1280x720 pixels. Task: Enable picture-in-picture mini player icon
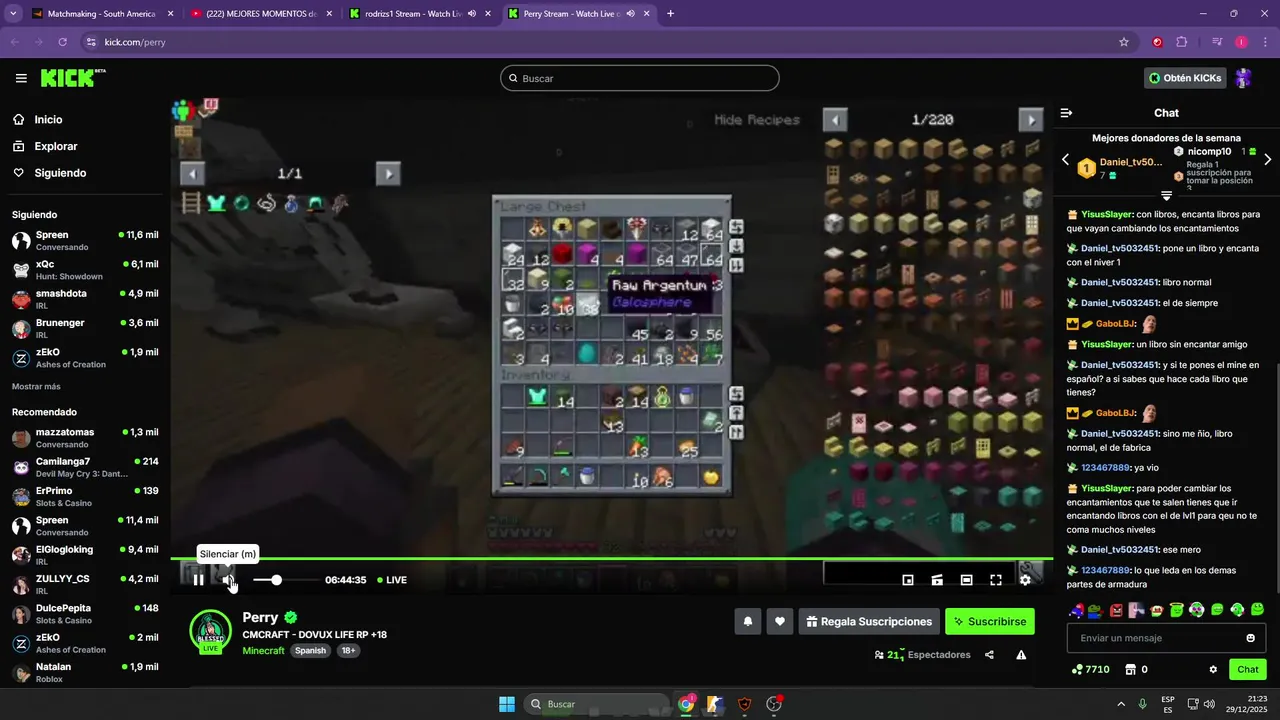point(908,580)
